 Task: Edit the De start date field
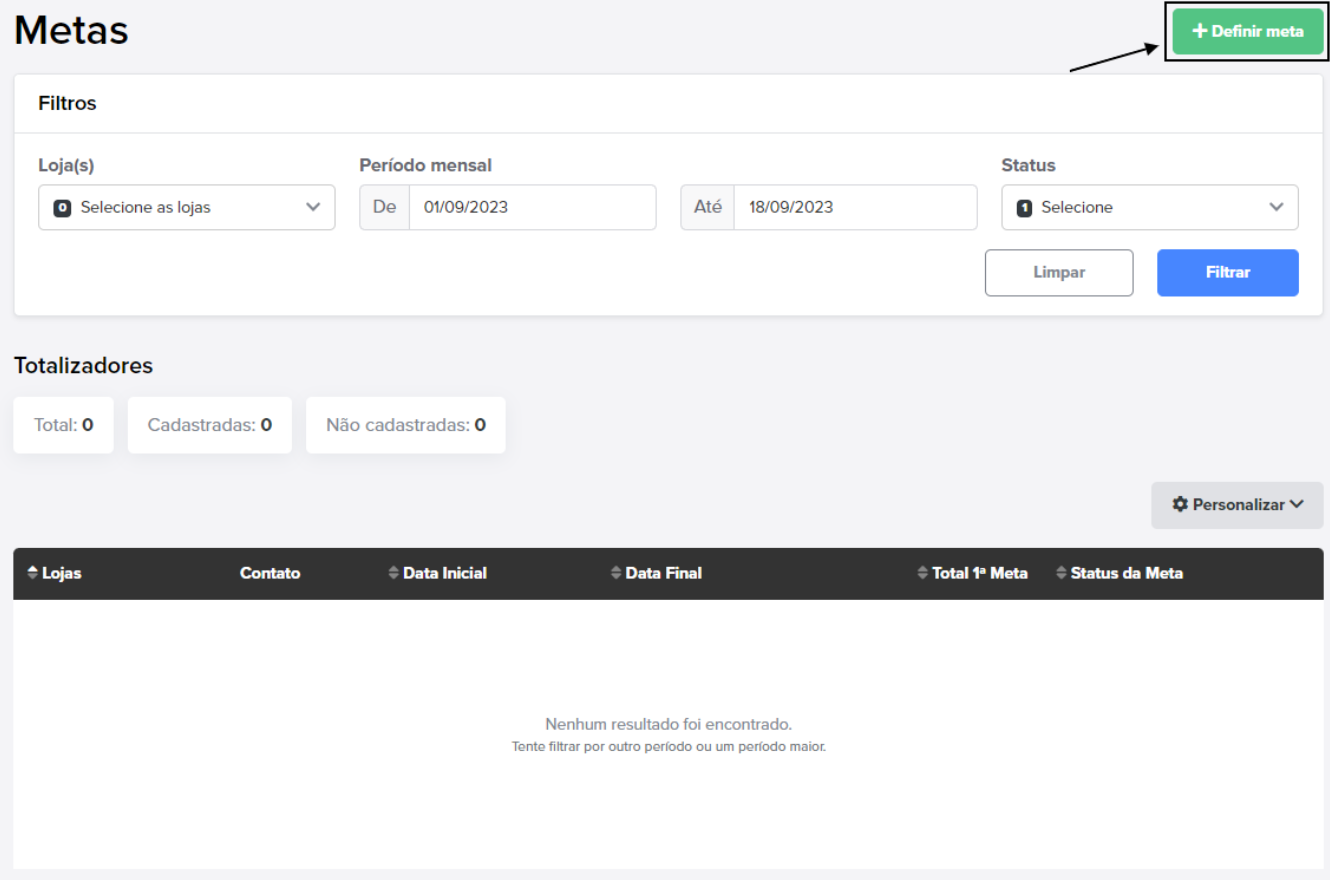point(532,207)
